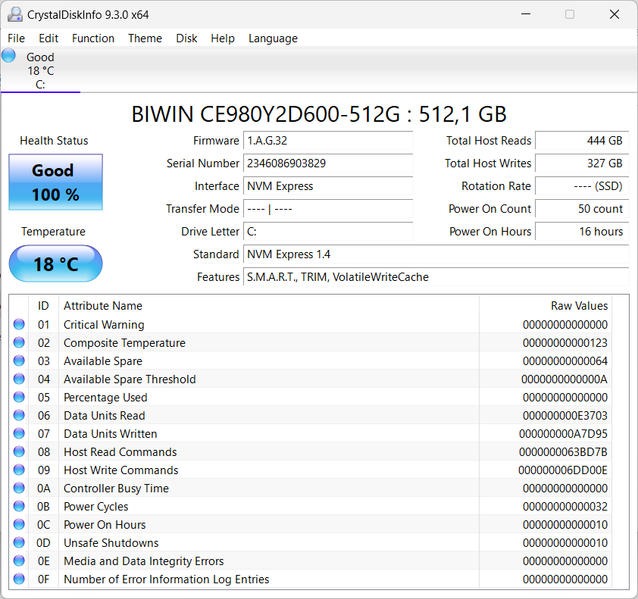Click the Good 100 % health status button

pyautogui.click(x=56, y=182)
